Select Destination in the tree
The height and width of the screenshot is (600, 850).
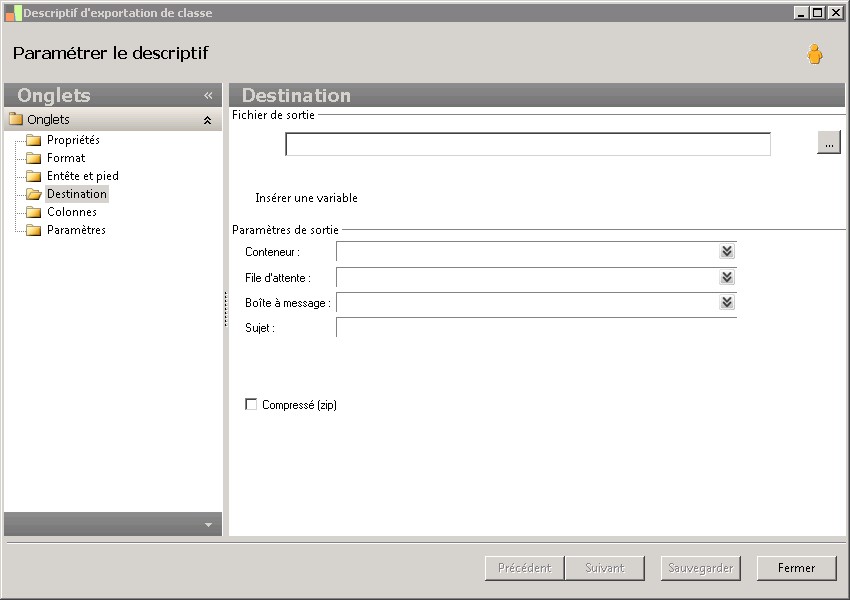[x=77, y=193]
